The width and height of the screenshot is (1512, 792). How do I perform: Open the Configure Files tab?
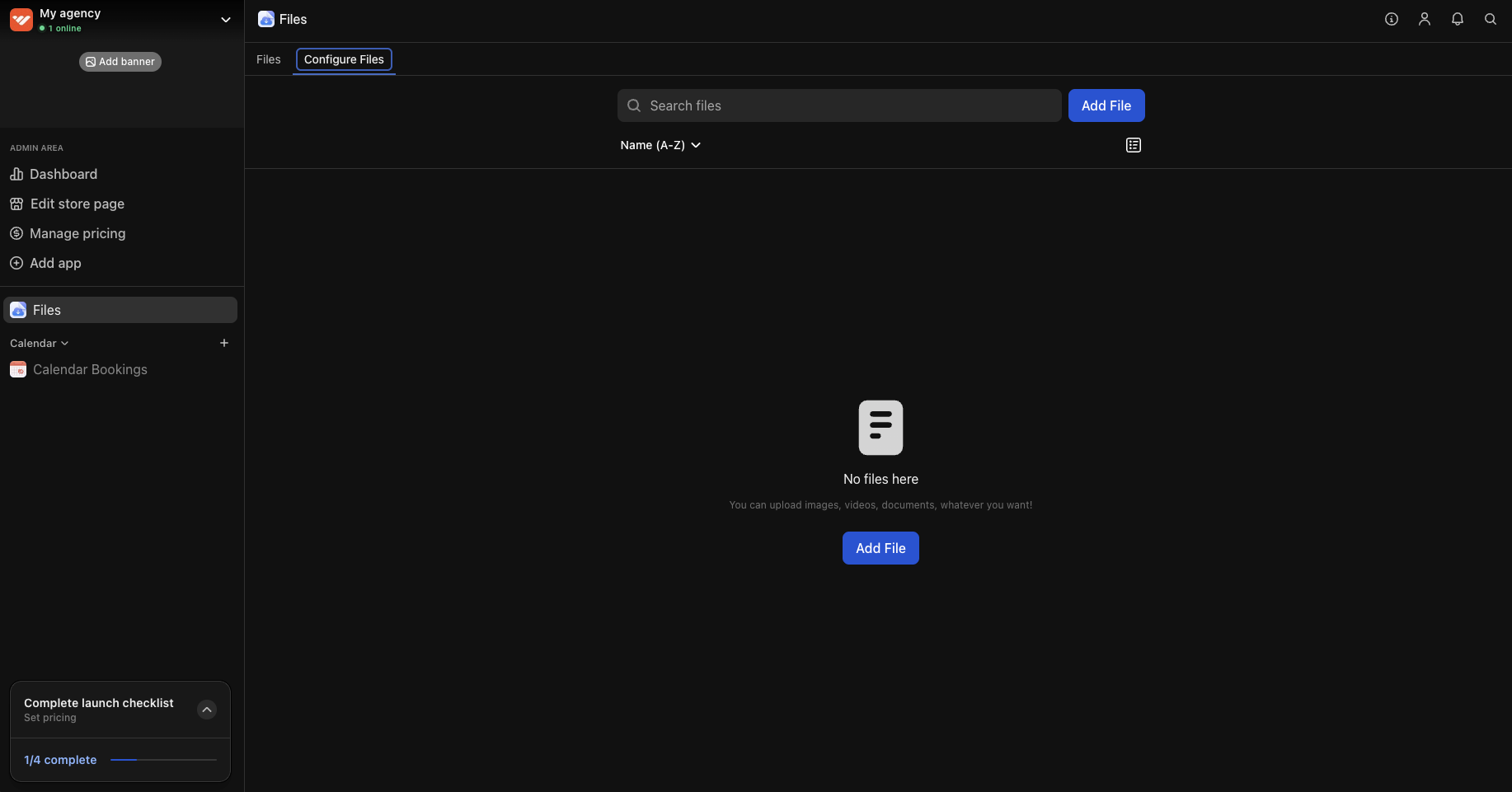344,59
